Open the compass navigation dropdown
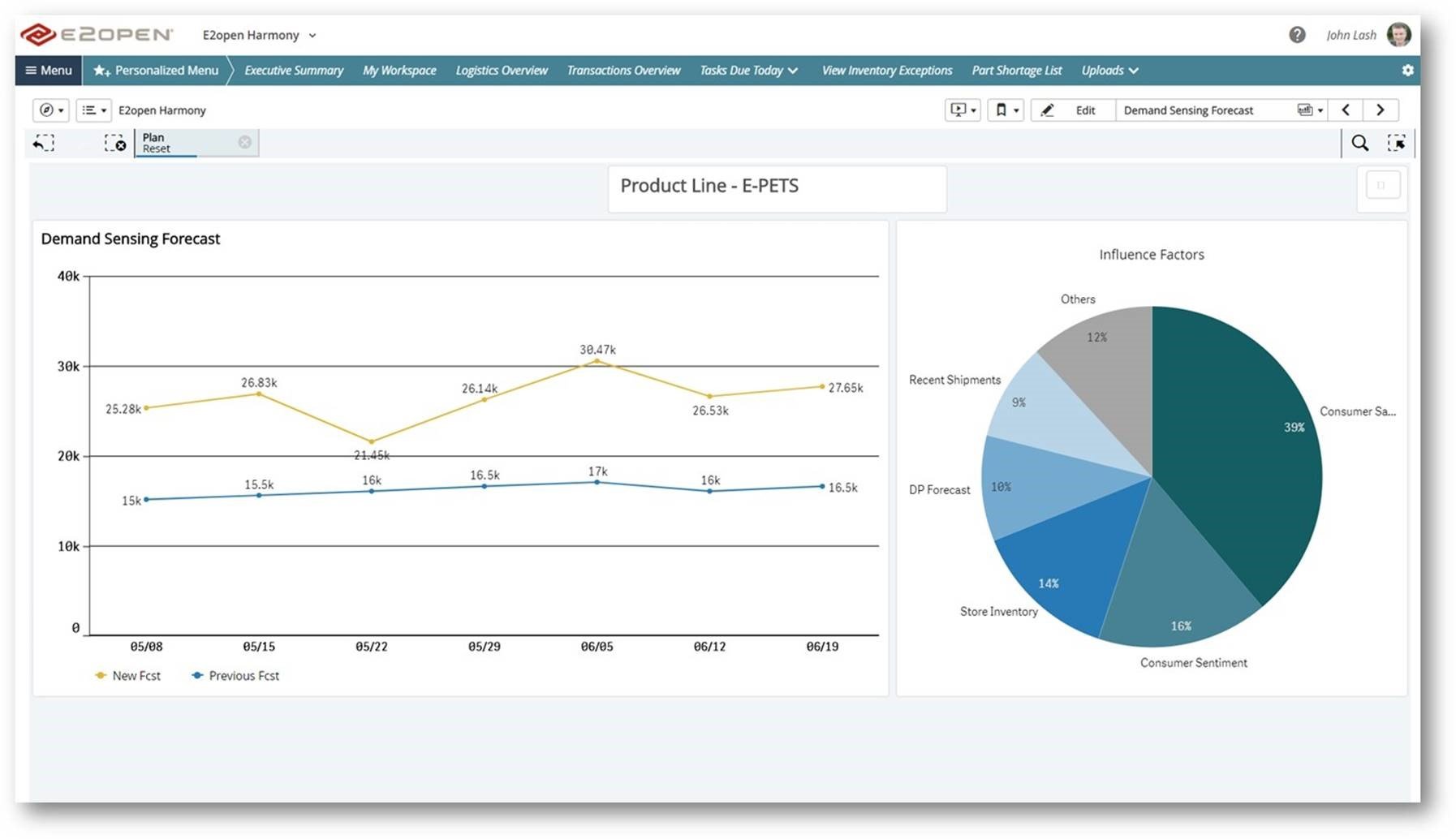The width and height of the screenshot is (1456, 839). (51, 110)
